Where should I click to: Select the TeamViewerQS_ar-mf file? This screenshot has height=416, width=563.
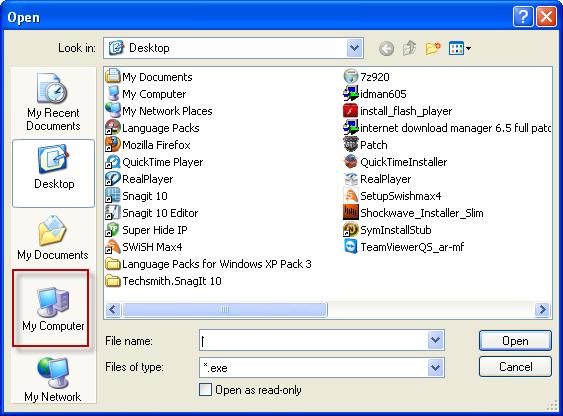pos(404,247)
